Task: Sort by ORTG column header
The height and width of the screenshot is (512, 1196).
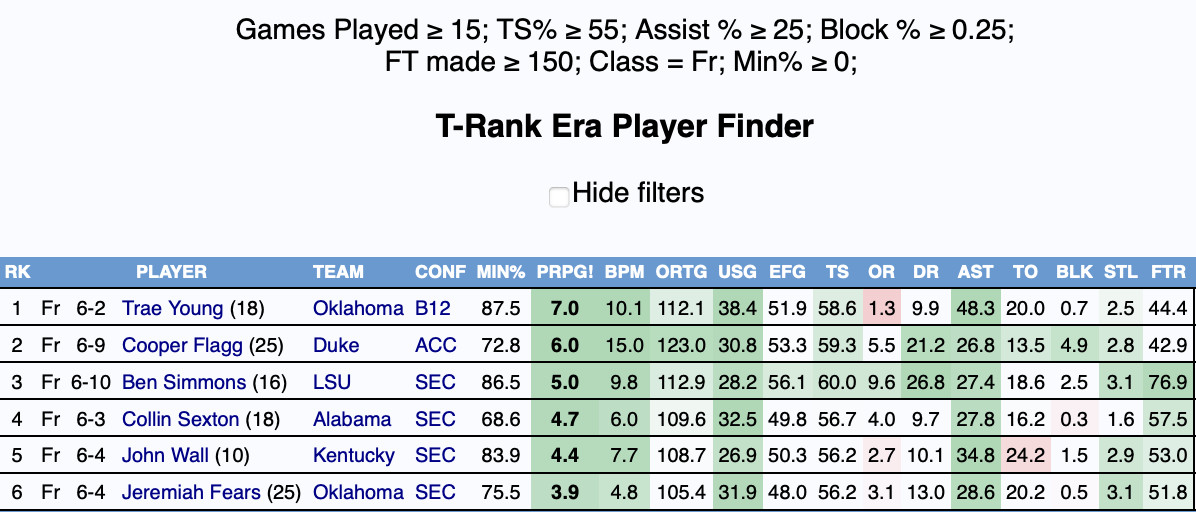Action: pyautogui.click(x=681, y=272)
